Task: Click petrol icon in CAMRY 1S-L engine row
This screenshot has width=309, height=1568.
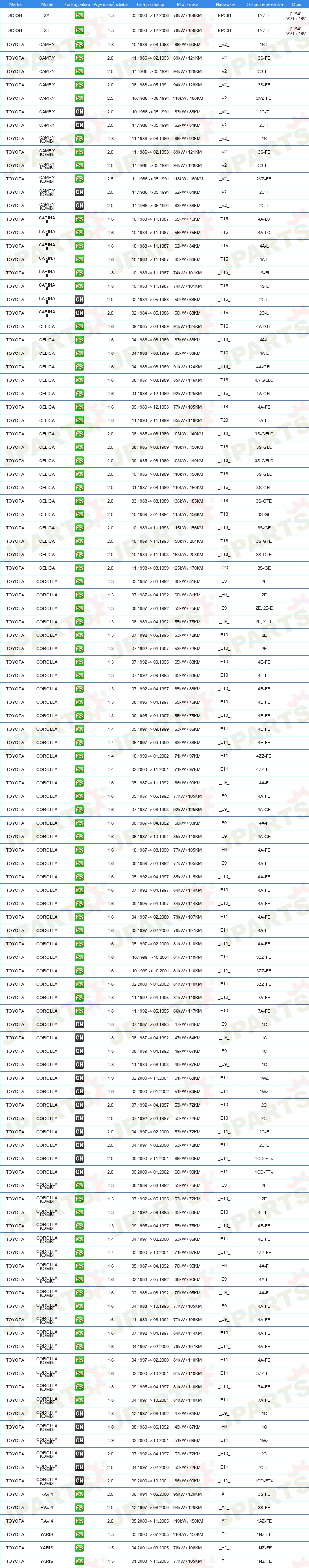Action: (79, 45)
